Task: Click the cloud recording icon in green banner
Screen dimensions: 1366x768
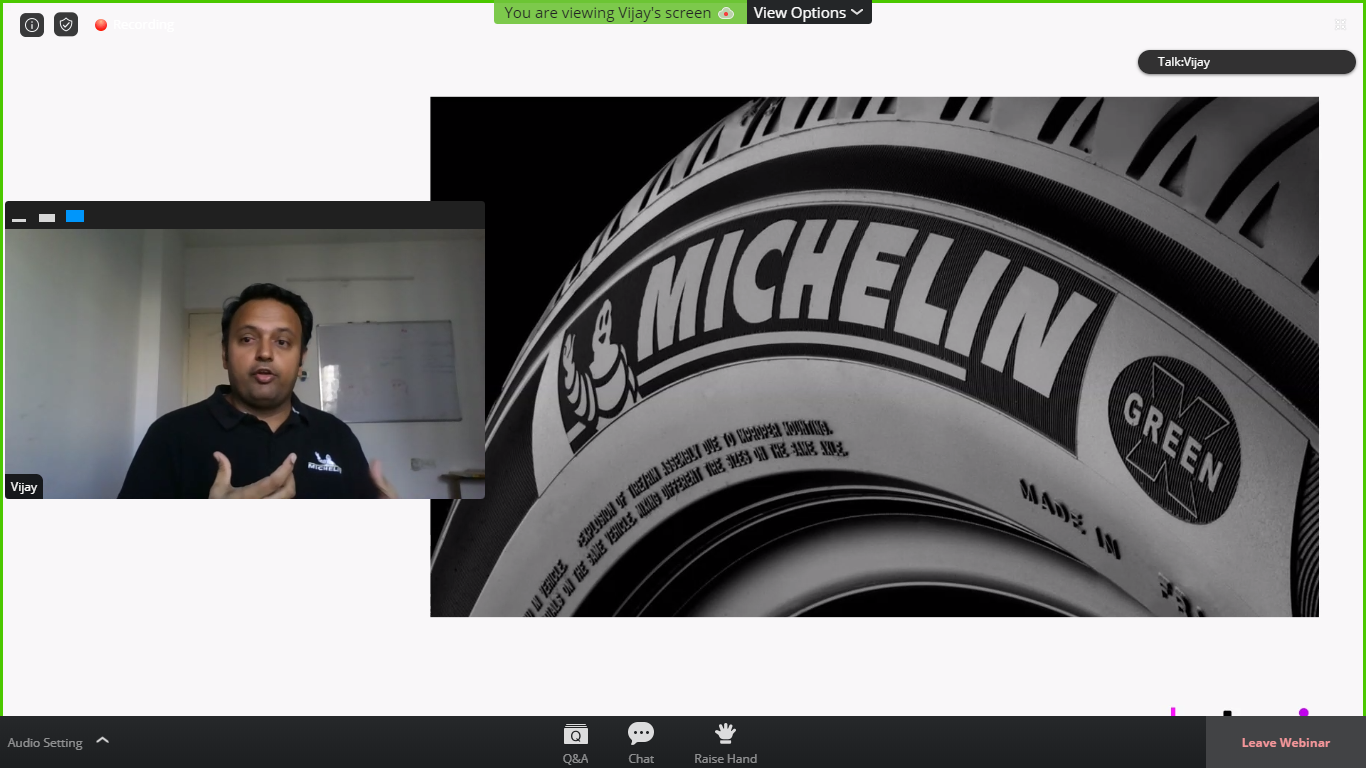Action: click(726, 13)
